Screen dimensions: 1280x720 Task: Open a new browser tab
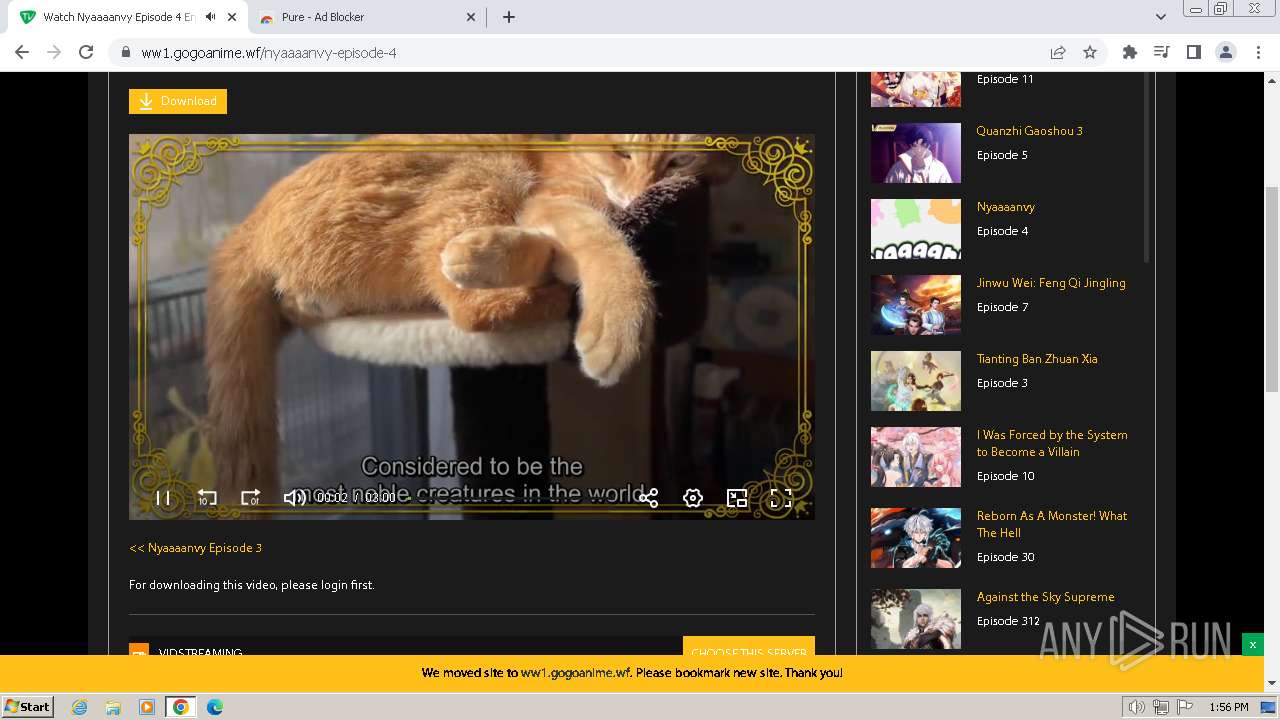coord(509,17)
